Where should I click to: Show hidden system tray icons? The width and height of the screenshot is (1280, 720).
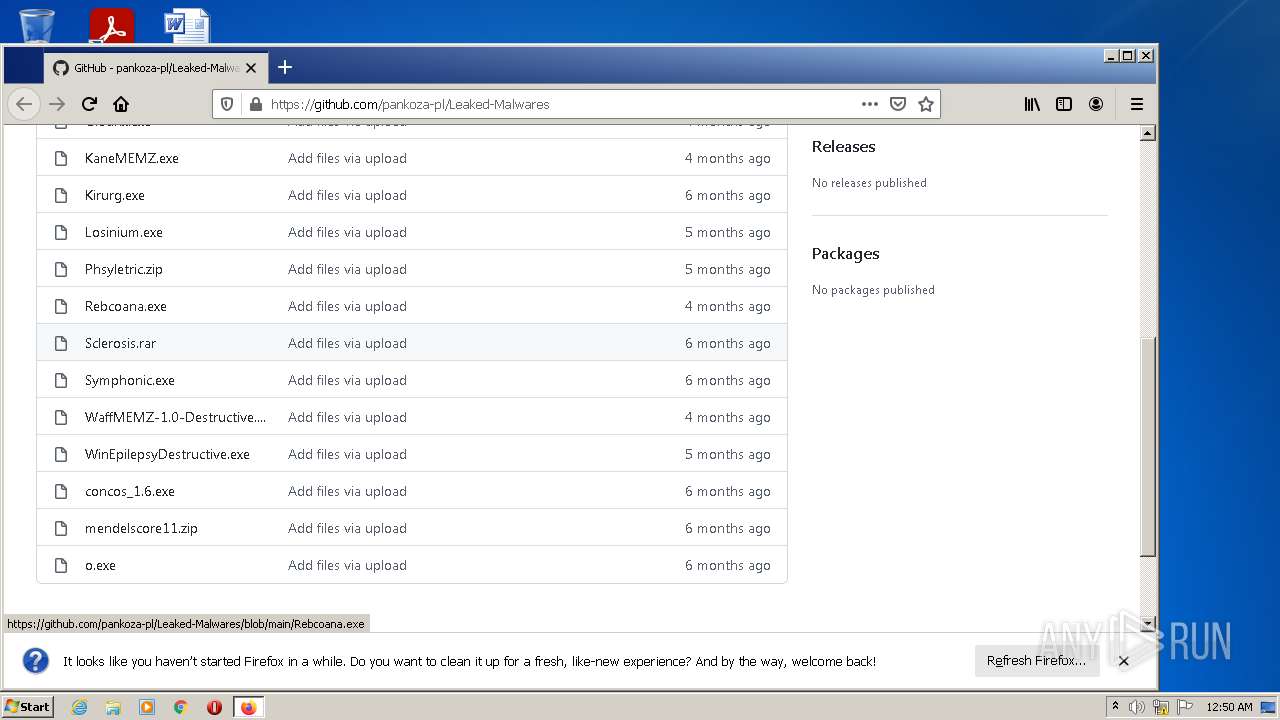pyautogui.click(x=1115, y=707)
